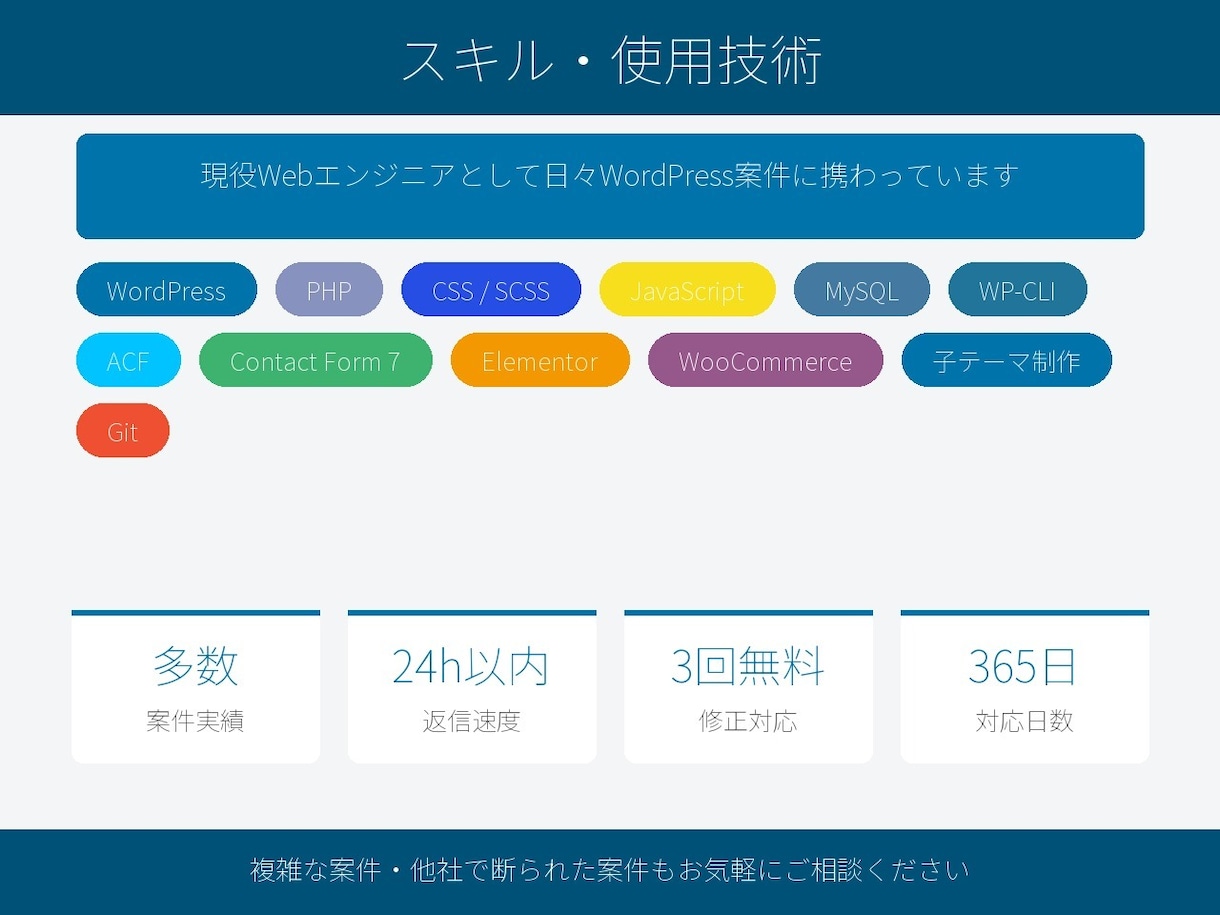Select the 3回無料 修正対応 card

click(748, 687)
